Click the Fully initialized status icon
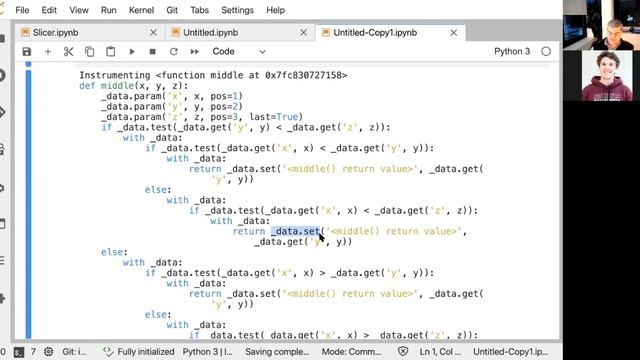This screenshot has width=640, height=360. pos(107,352)
